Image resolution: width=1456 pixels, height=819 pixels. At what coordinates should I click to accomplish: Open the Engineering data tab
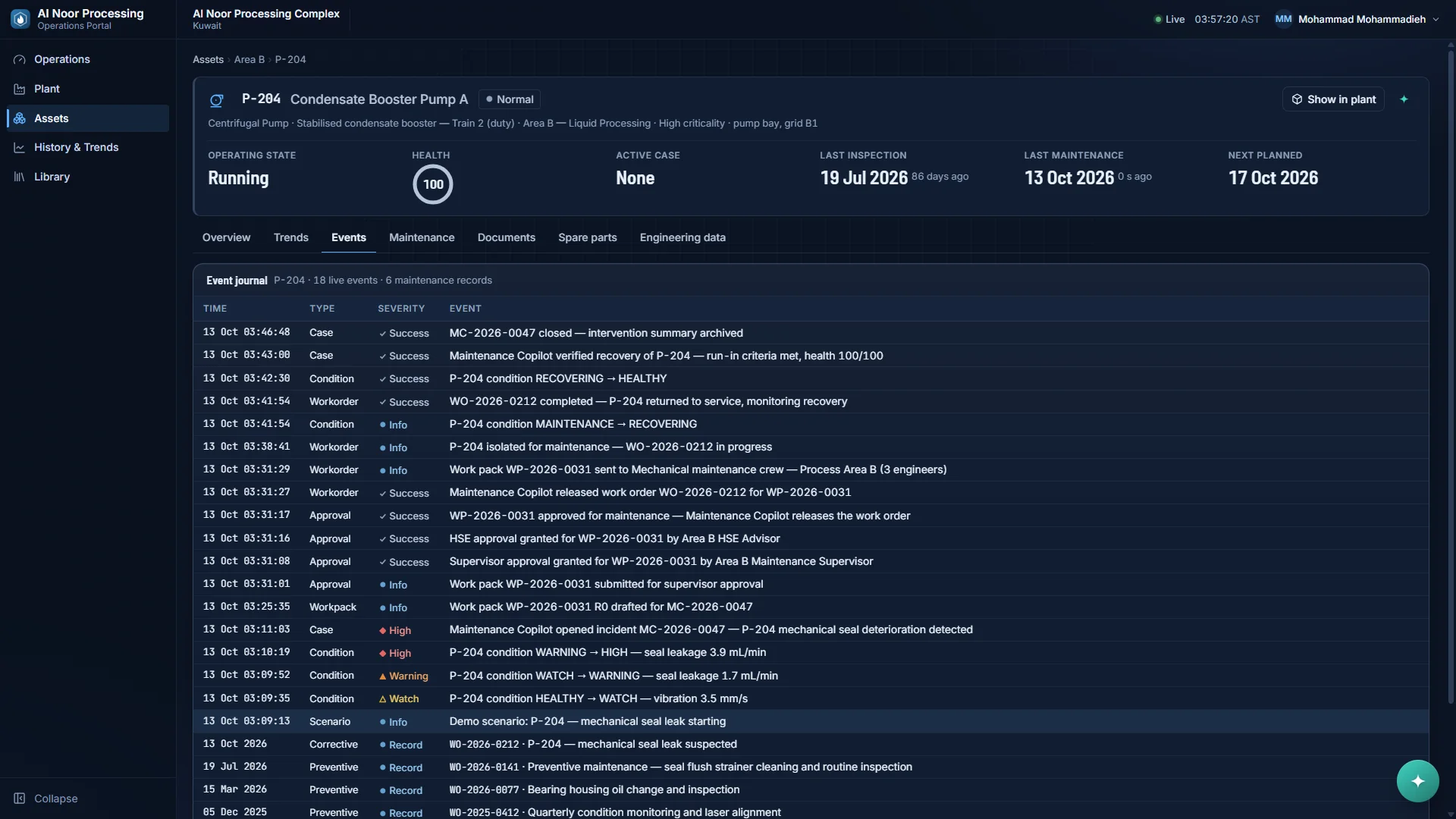[x=682, y=237]
